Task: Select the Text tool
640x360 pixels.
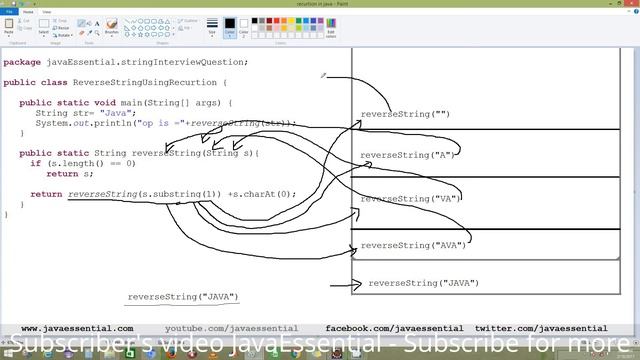Action: (x=97, y=23)
